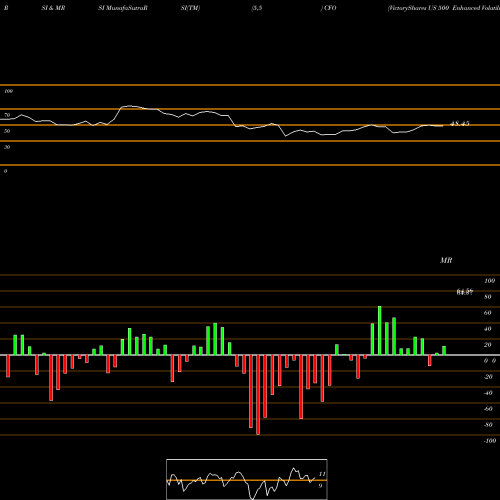The height and width of the screenshot is (500, 500).
Task: Click the VictoryShares US 500 title text
Action: 443,8
